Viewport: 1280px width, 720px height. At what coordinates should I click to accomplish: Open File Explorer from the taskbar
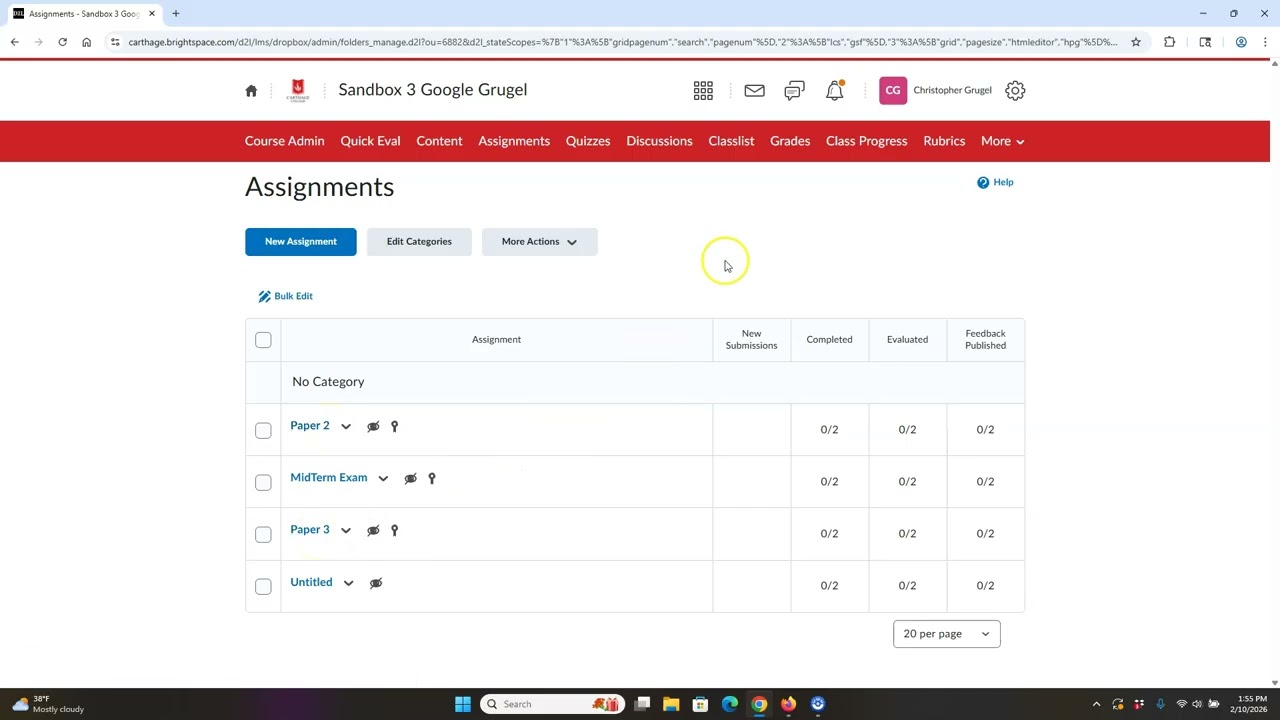671,704
